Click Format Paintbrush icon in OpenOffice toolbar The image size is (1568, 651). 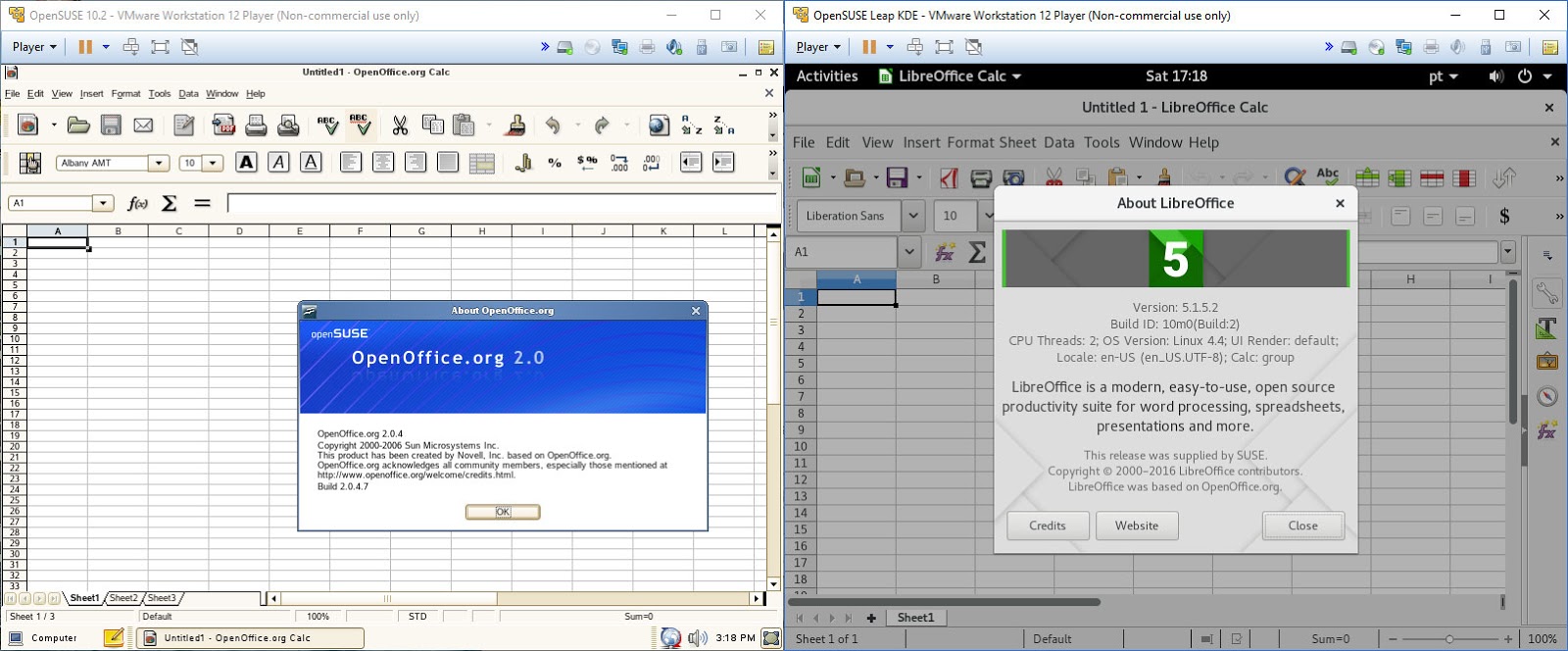click(x=515, y=125)
